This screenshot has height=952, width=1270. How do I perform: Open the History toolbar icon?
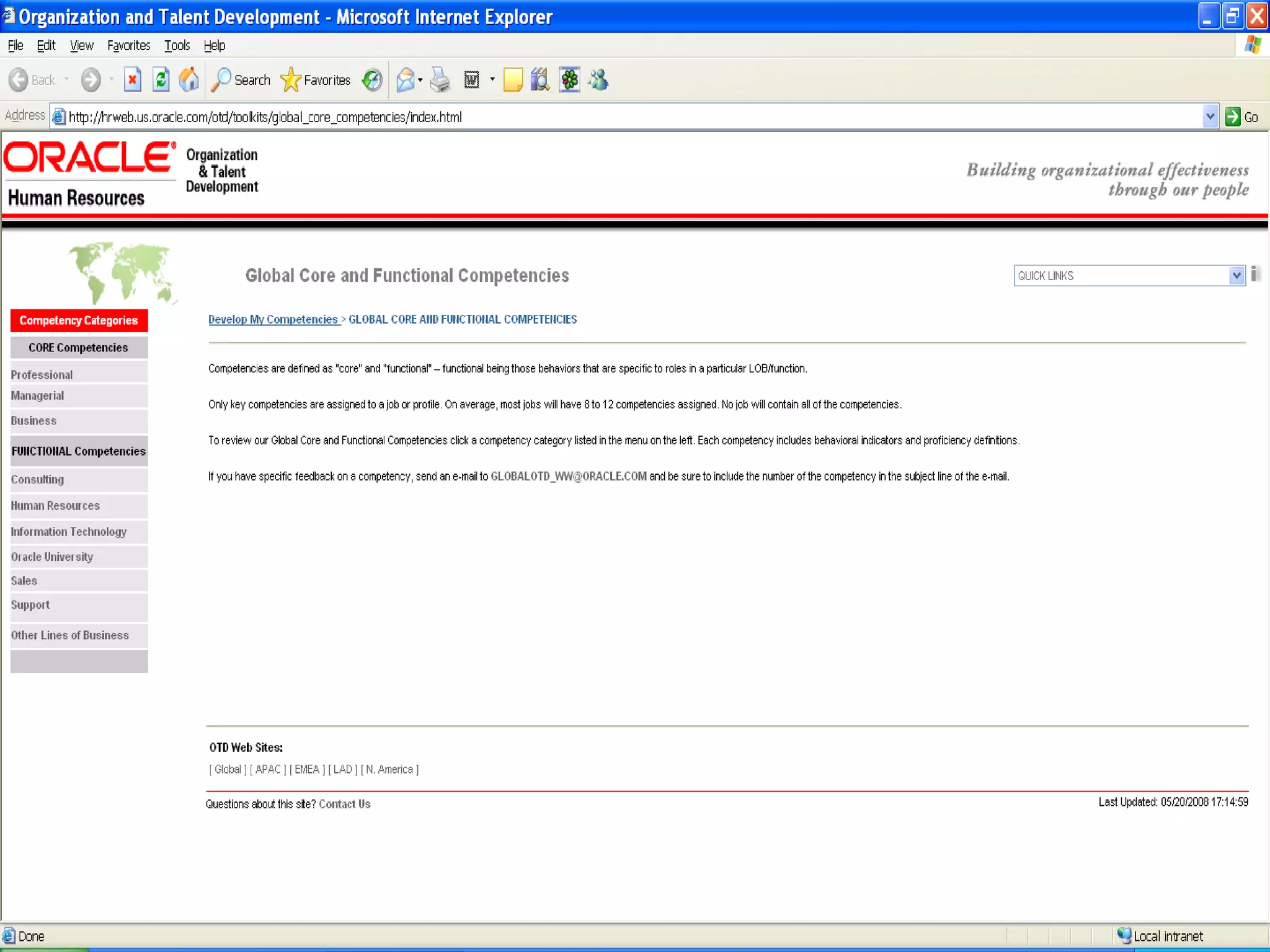coord(372,80)
